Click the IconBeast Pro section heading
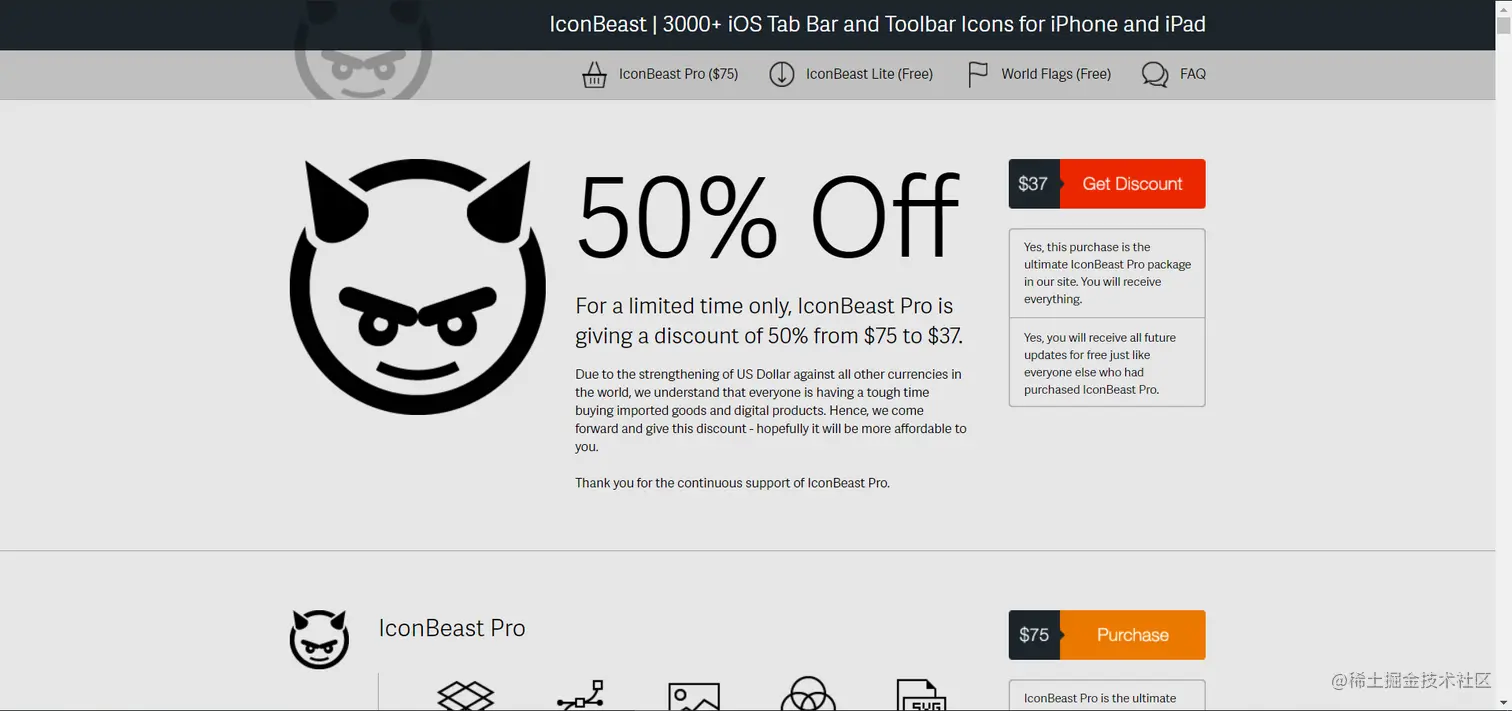Screen dimensions: 1512x711 (x=452, y=628)
